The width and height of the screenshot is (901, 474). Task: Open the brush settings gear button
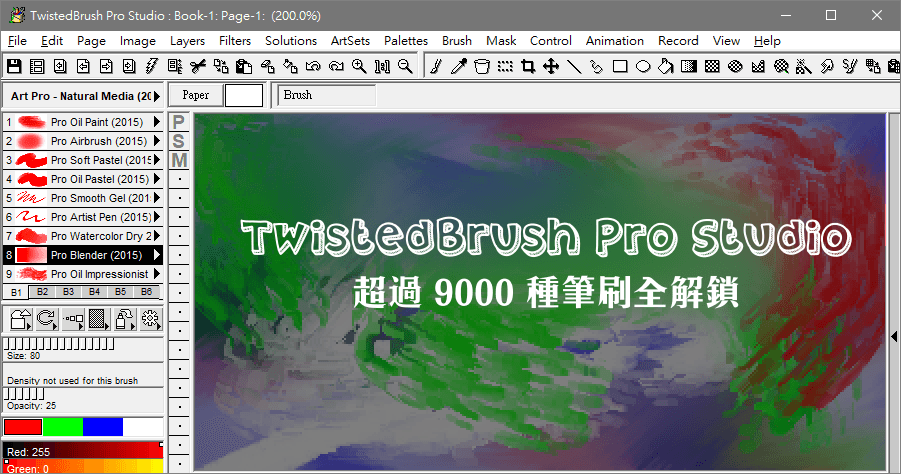[151, 319]
